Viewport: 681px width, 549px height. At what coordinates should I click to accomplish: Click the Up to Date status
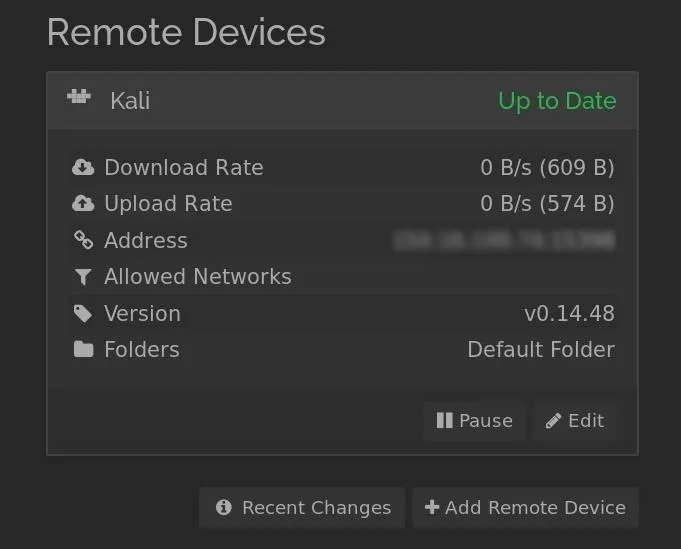coord(557,101)
